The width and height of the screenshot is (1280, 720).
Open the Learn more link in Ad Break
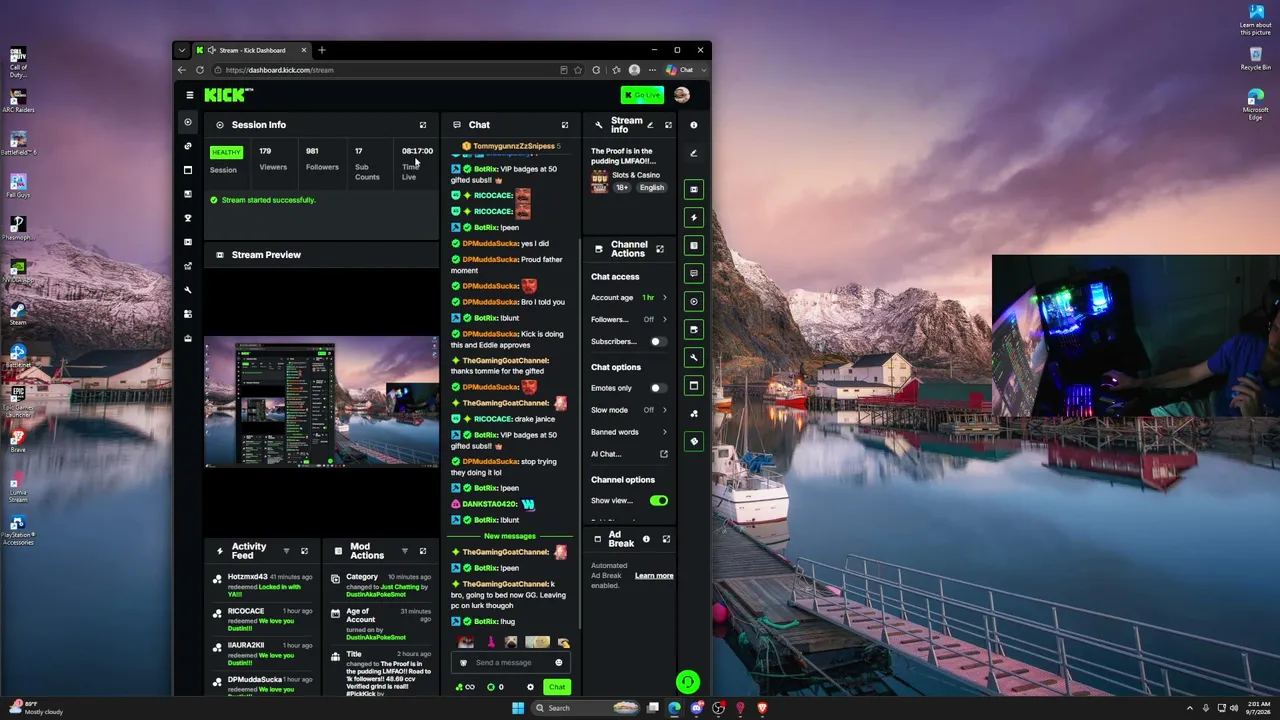click(654, 576)
